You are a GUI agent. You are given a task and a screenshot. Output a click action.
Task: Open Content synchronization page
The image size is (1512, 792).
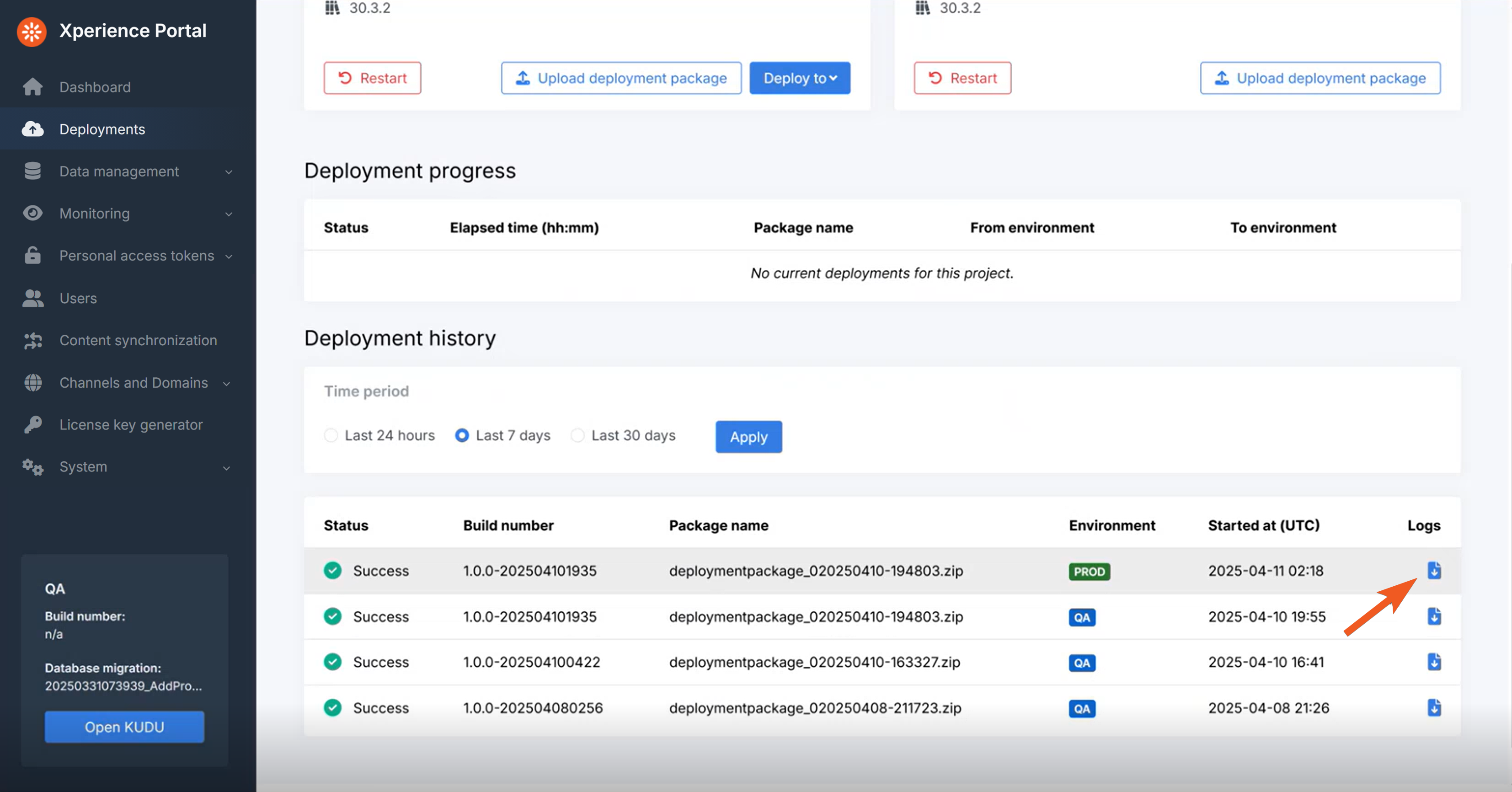pyautogui.click(x=138, y=341)
